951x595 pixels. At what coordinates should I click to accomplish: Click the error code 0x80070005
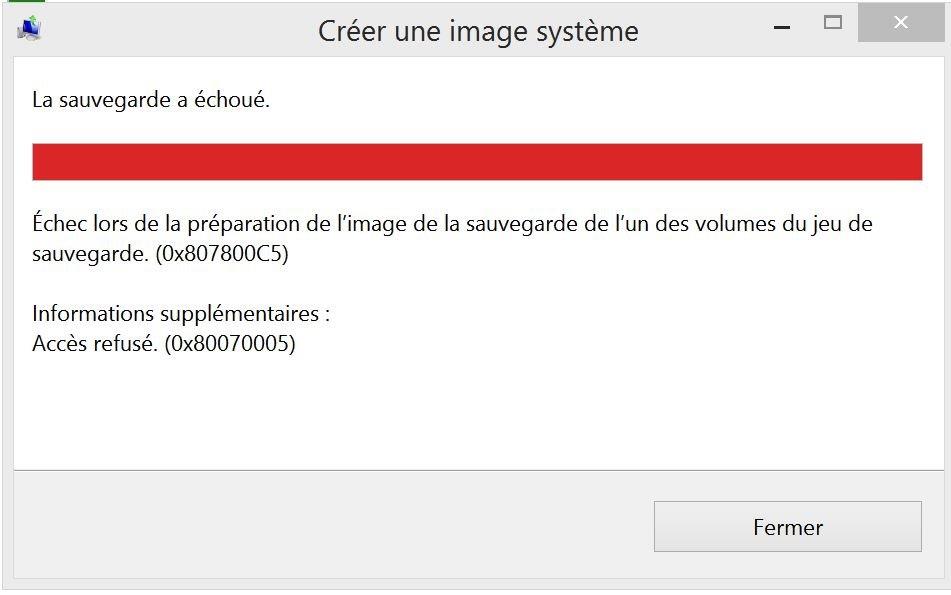point(230,344)
